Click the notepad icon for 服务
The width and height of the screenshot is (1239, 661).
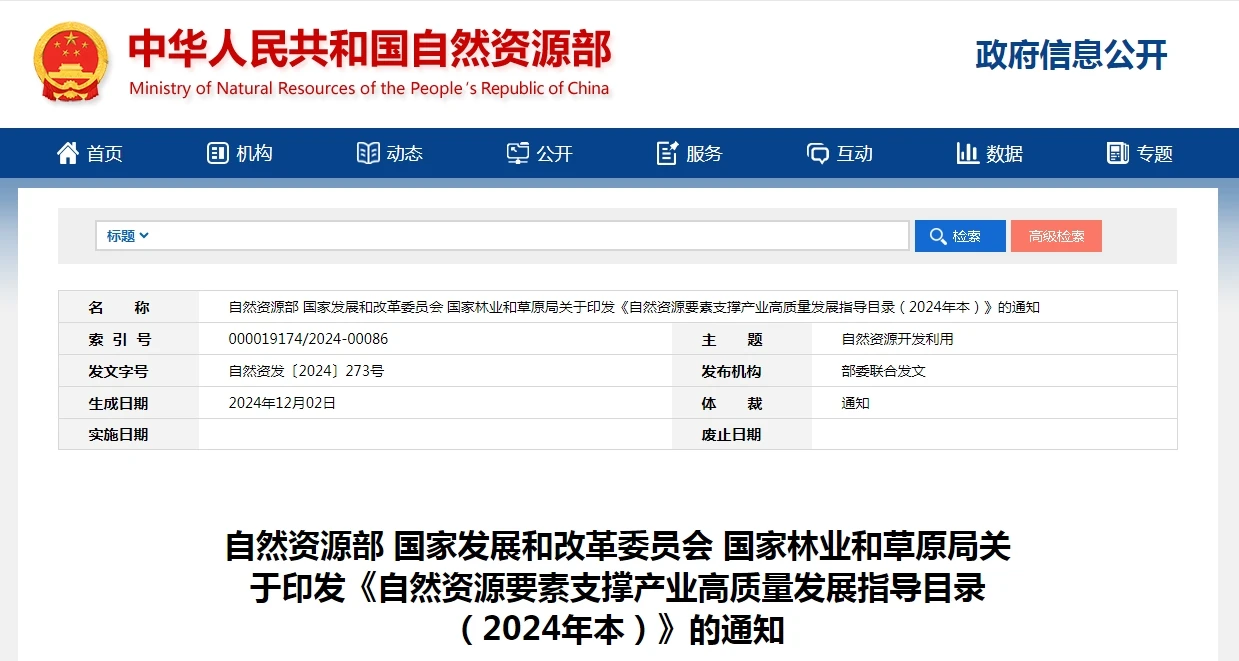667,153
